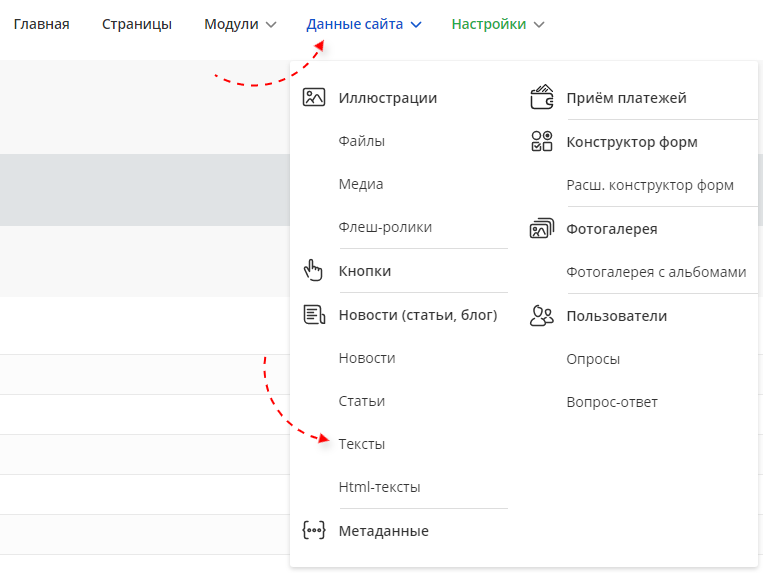Click the Конструктор форм shapes icon
Viewport: 763px width, 573px height.
(541, 142)
